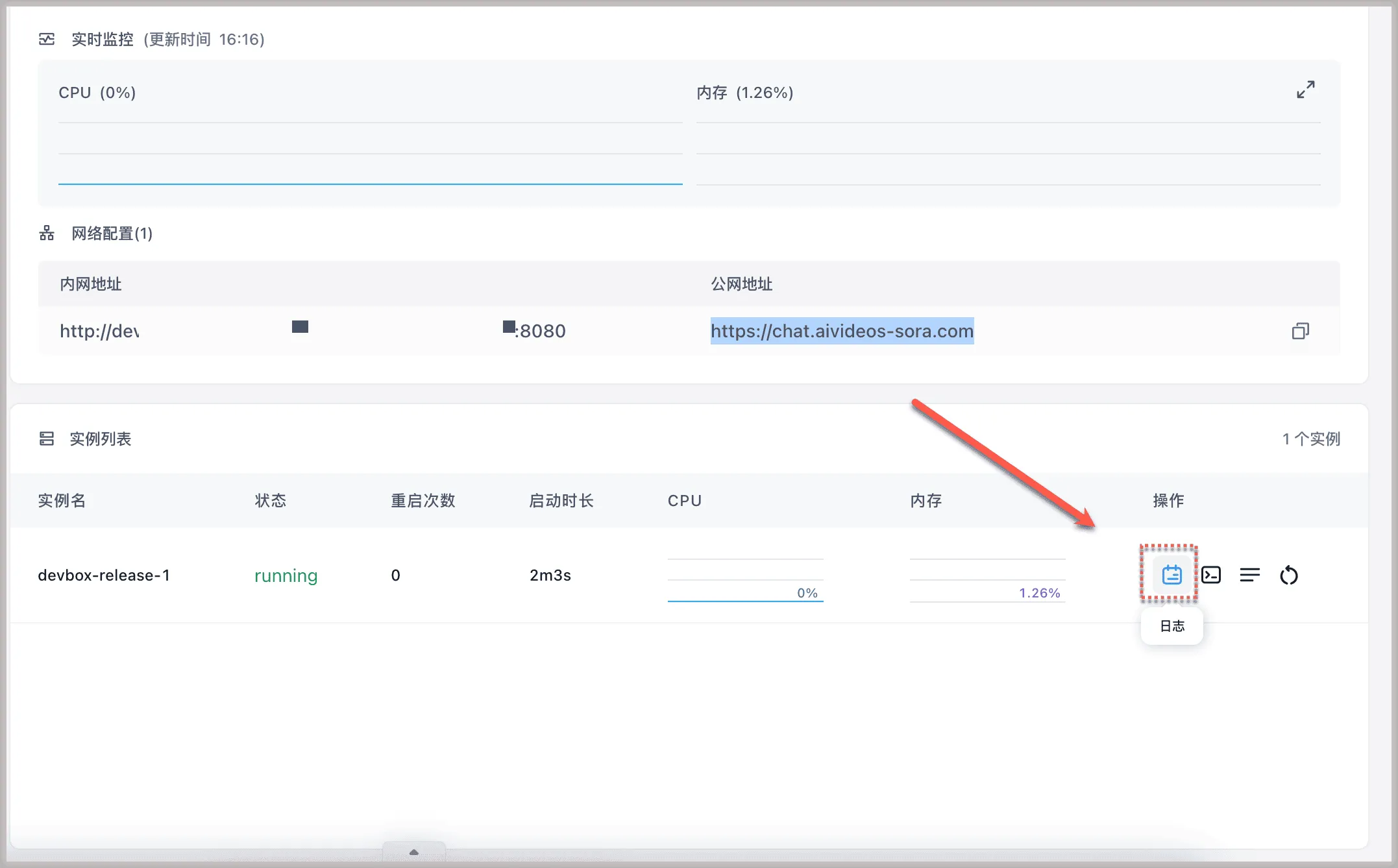Click the 日志 tooltip label

(x=1172, y=626)
